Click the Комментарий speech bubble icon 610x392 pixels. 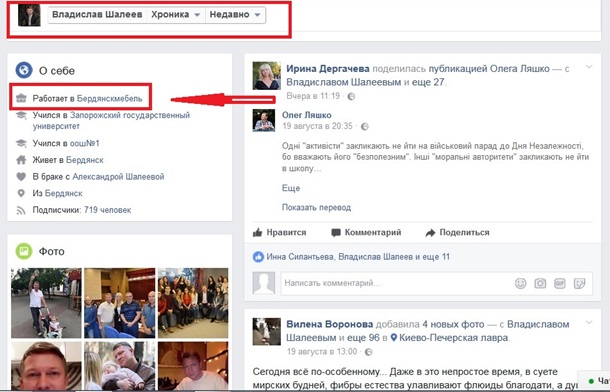(x=336, y=233)
